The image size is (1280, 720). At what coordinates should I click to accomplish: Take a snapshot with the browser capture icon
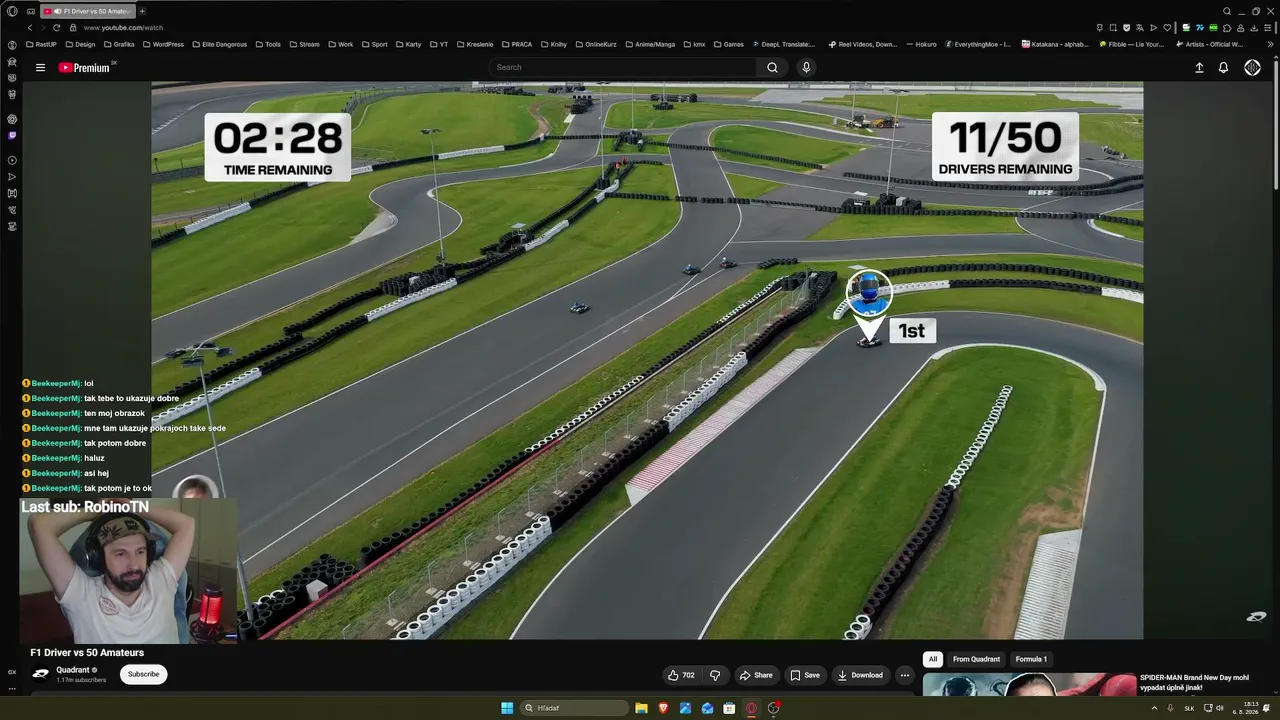tap(1113, 27)
